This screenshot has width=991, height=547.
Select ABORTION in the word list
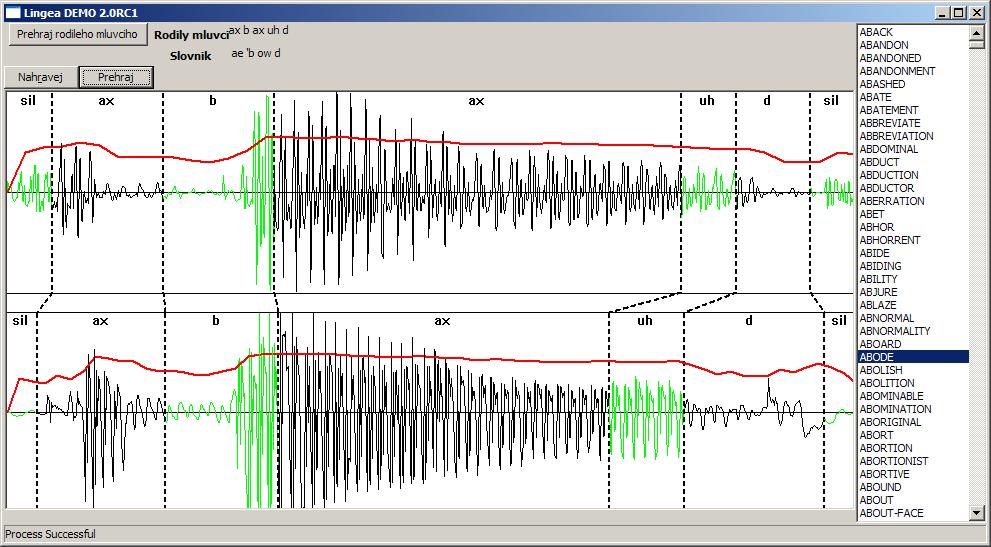913,448
